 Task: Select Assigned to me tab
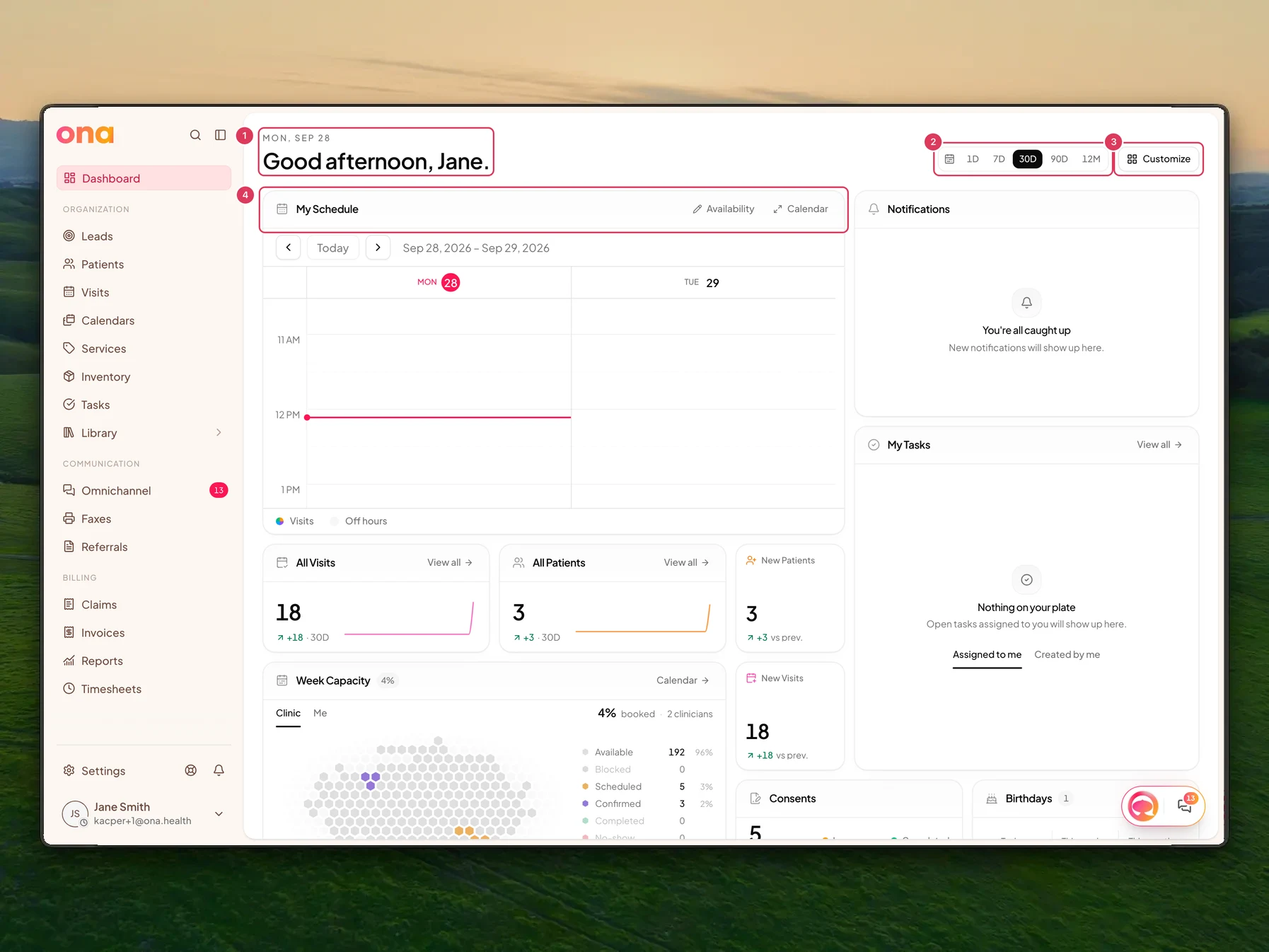click(987, 655)
